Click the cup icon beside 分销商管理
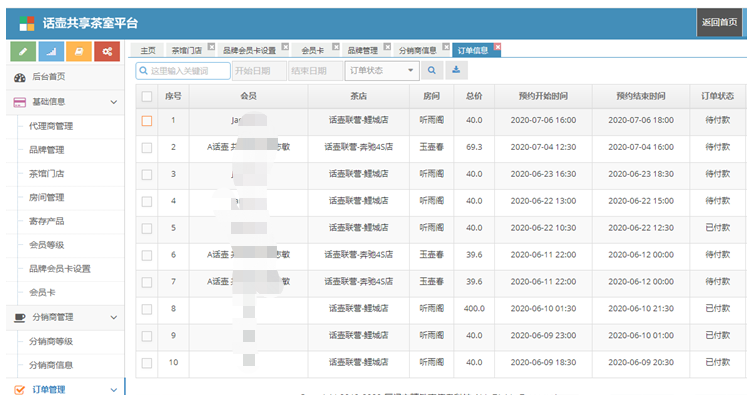This screenshot has height=395, width=747. [20, 317]
